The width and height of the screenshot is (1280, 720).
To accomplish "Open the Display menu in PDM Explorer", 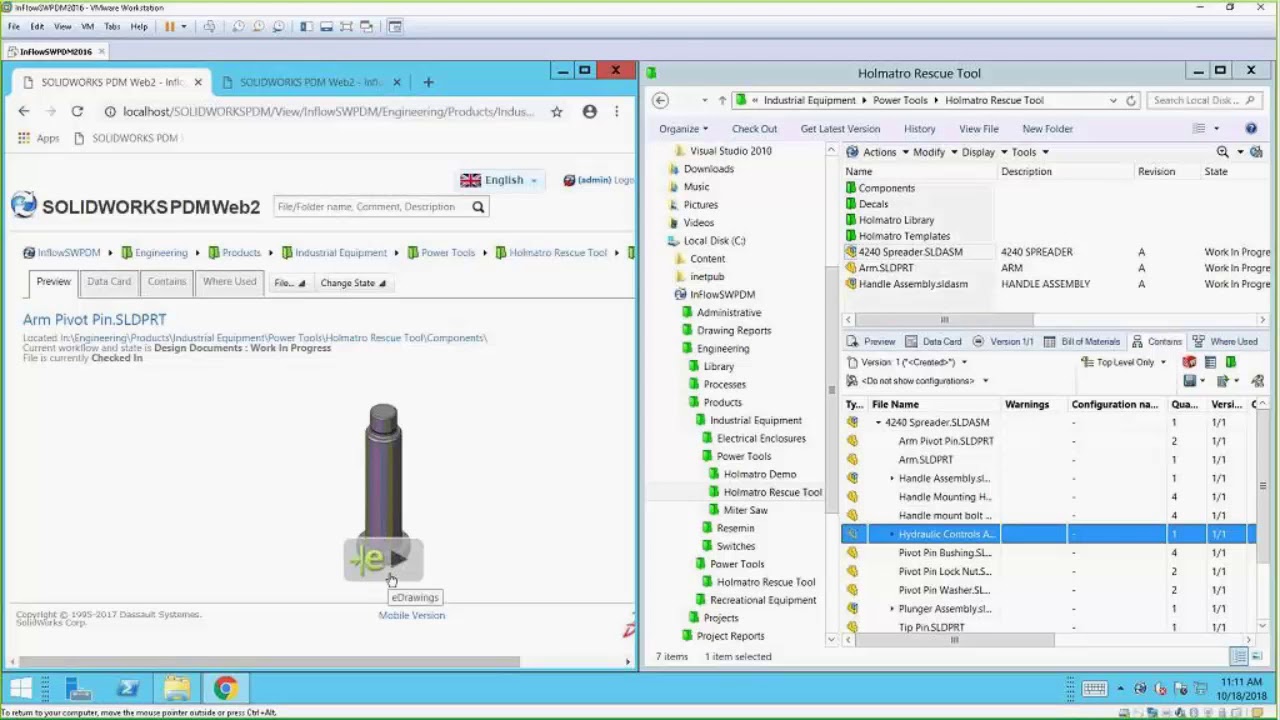I will pyautogui.click(x=984, y=152).
